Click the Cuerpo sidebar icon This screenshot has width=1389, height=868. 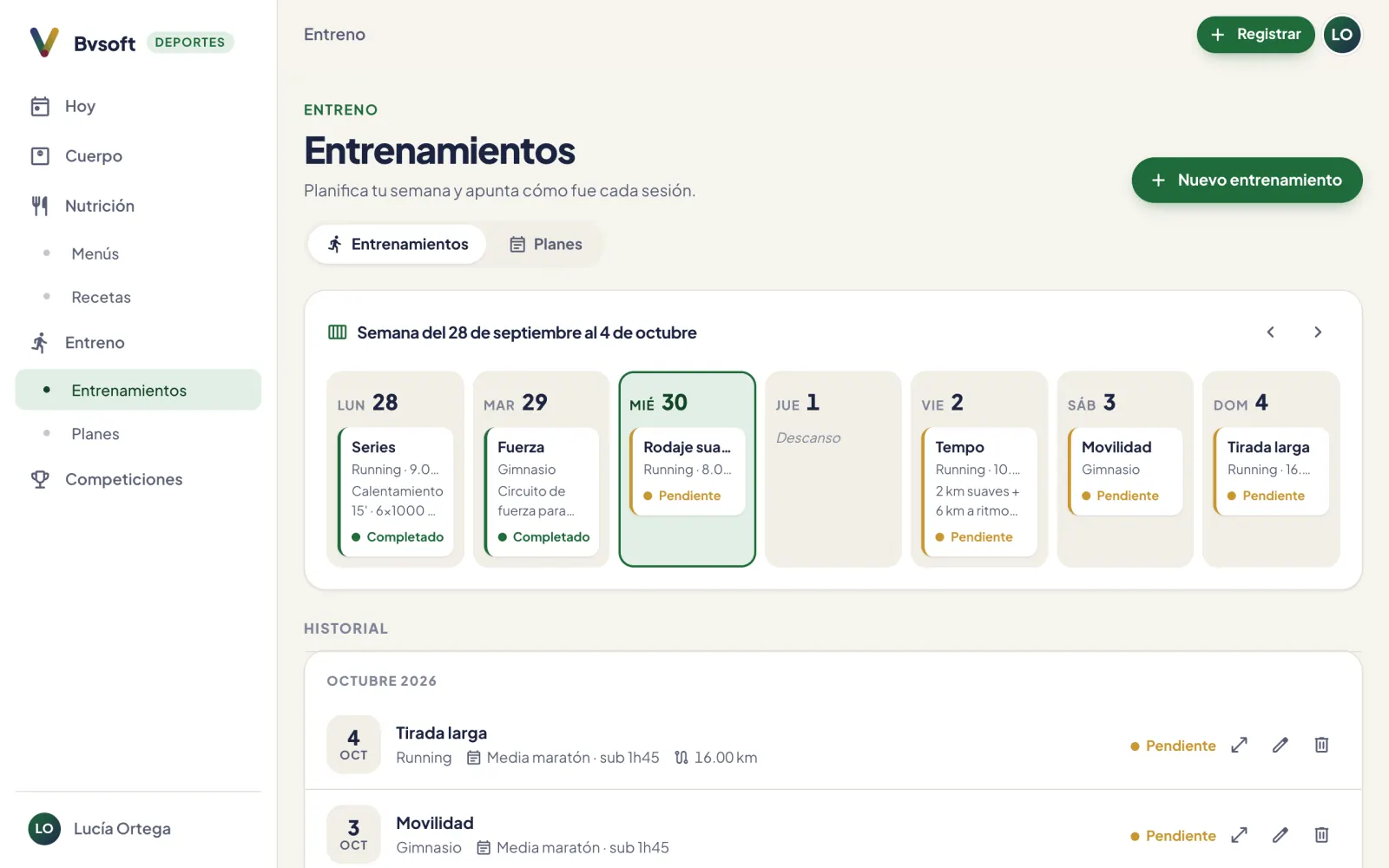(x=40, y=156)
